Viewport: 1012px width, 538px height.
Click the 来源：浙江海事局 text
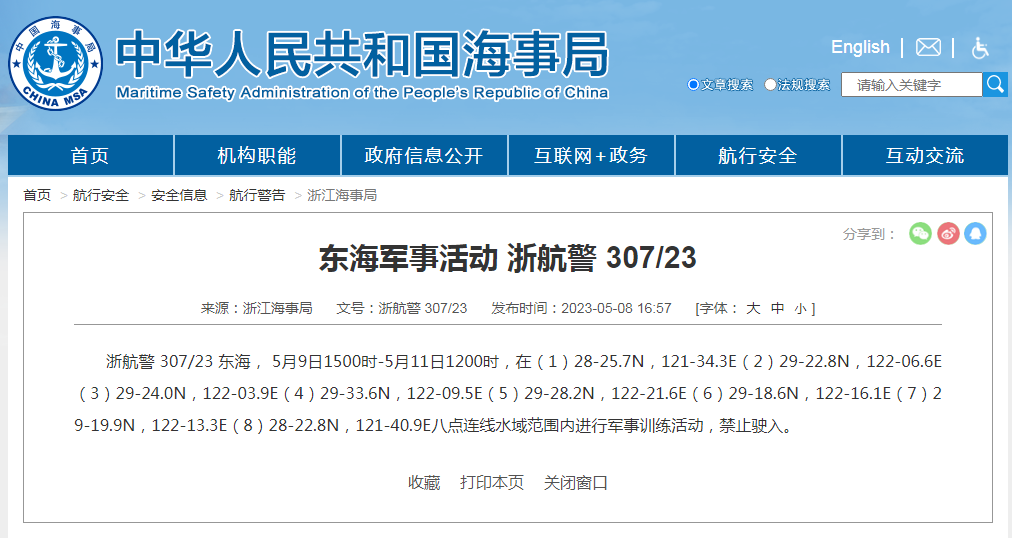(257, 308)
